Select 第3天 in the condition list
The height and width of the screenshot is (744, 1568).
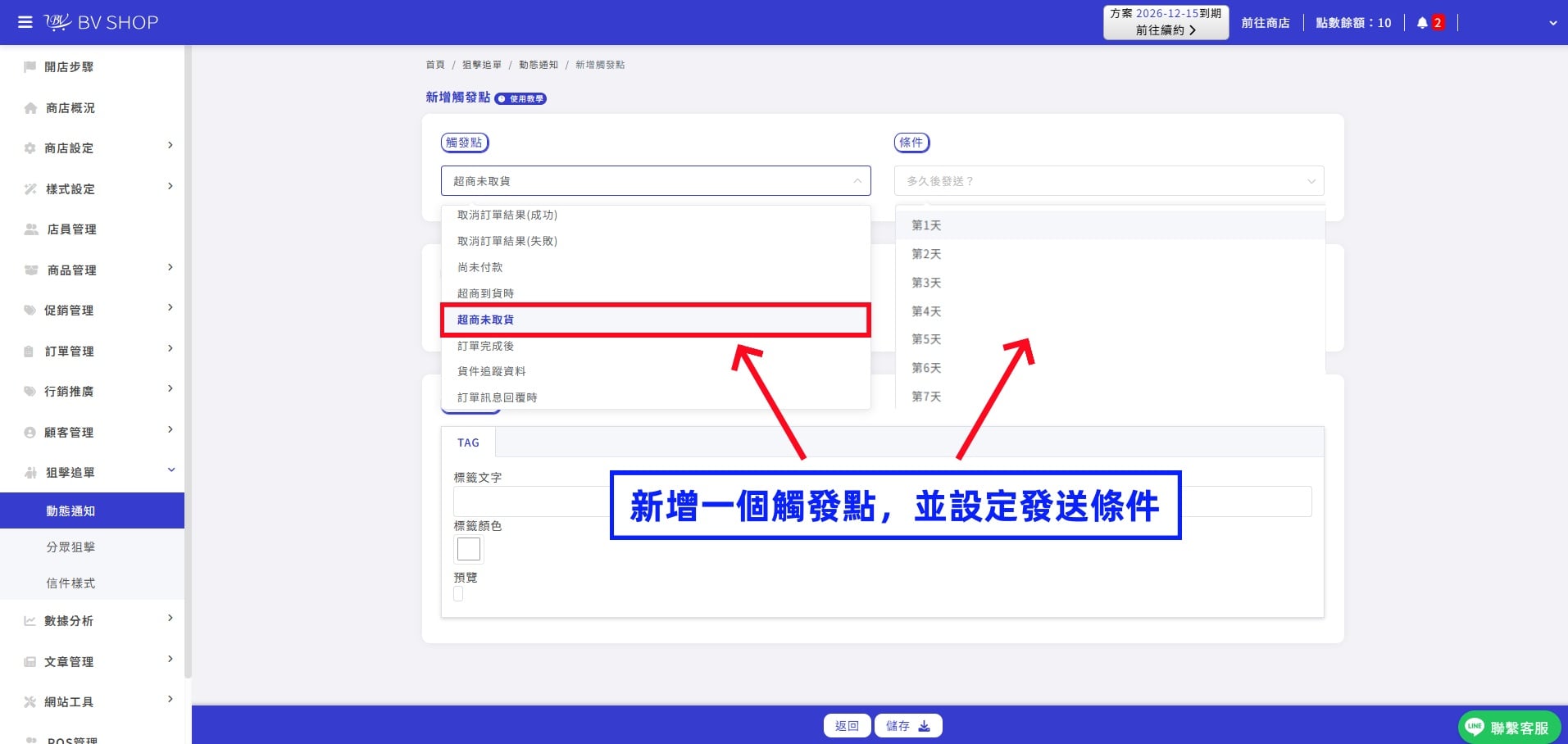(1110, 283)
